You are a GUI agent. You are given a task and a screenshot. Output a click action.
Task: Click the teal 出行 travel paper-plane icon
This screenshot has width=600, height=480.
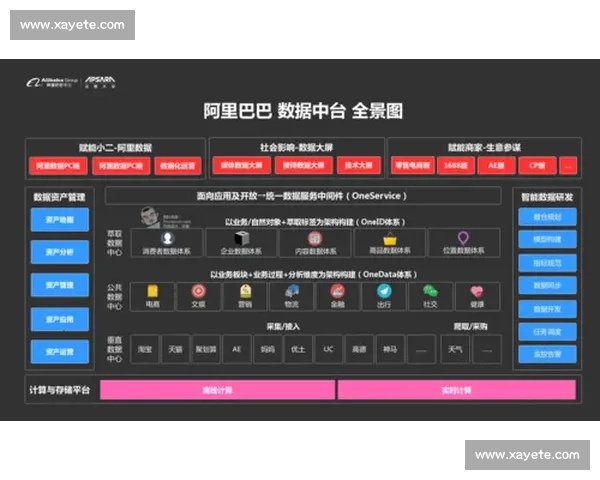point(384,291)
